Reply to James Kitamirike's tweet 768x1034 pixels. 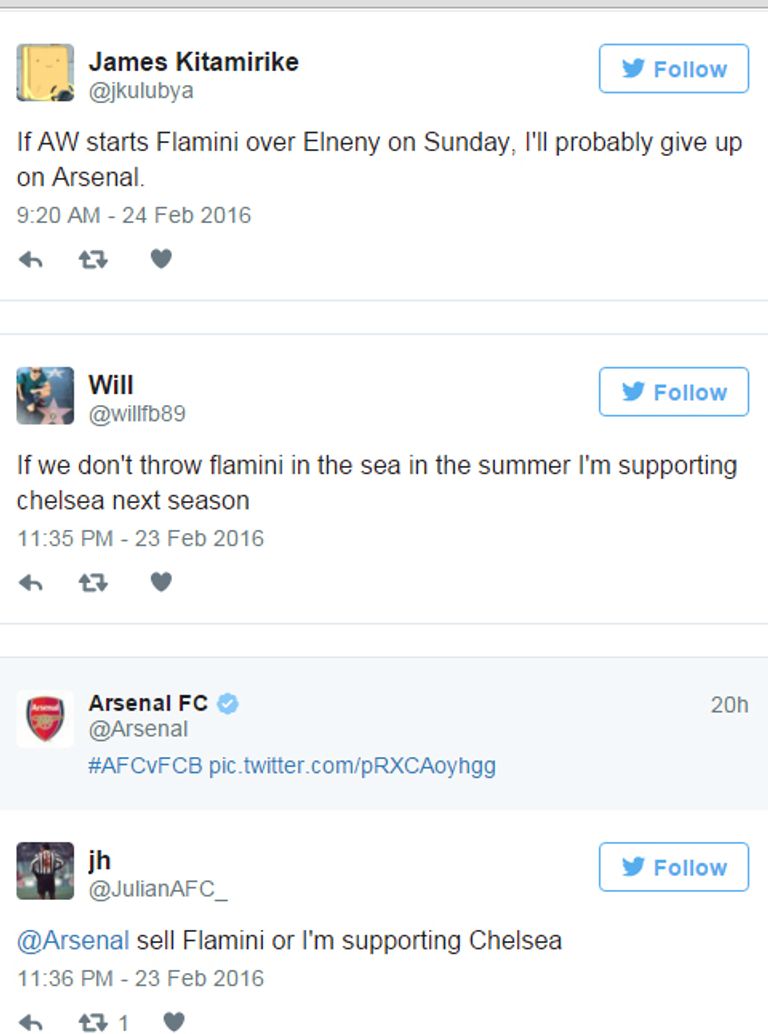click(31, 260)
